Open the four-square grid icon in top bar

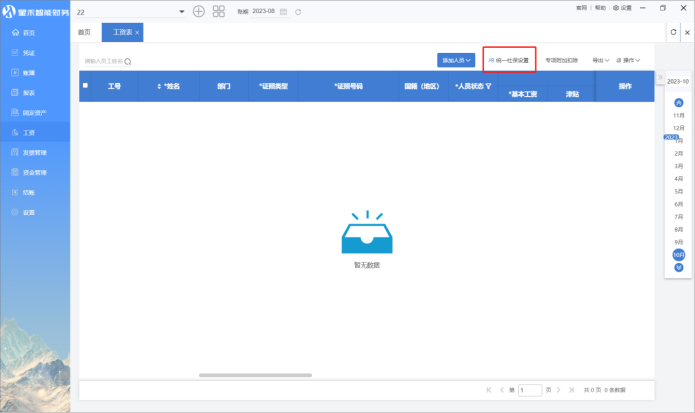(218, 11)
